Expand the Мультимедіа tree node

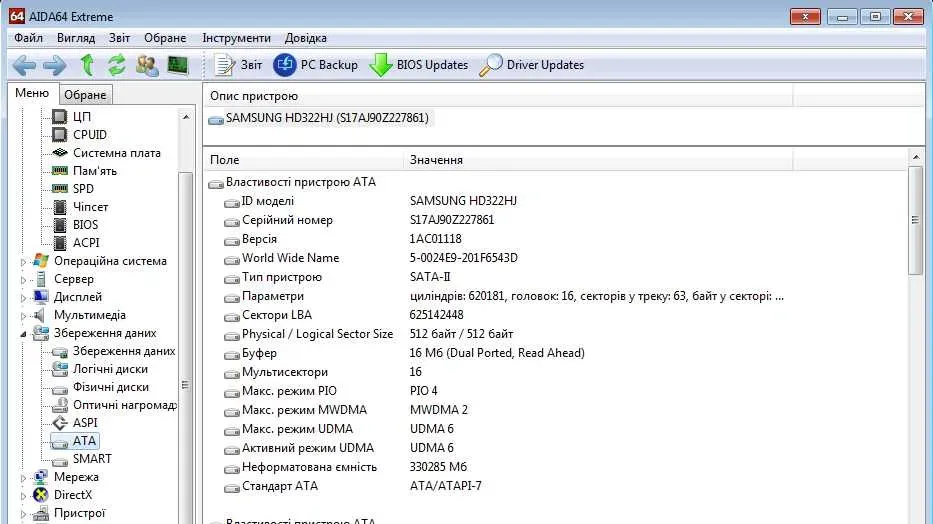pyautogui.click(x=24, y=315)
